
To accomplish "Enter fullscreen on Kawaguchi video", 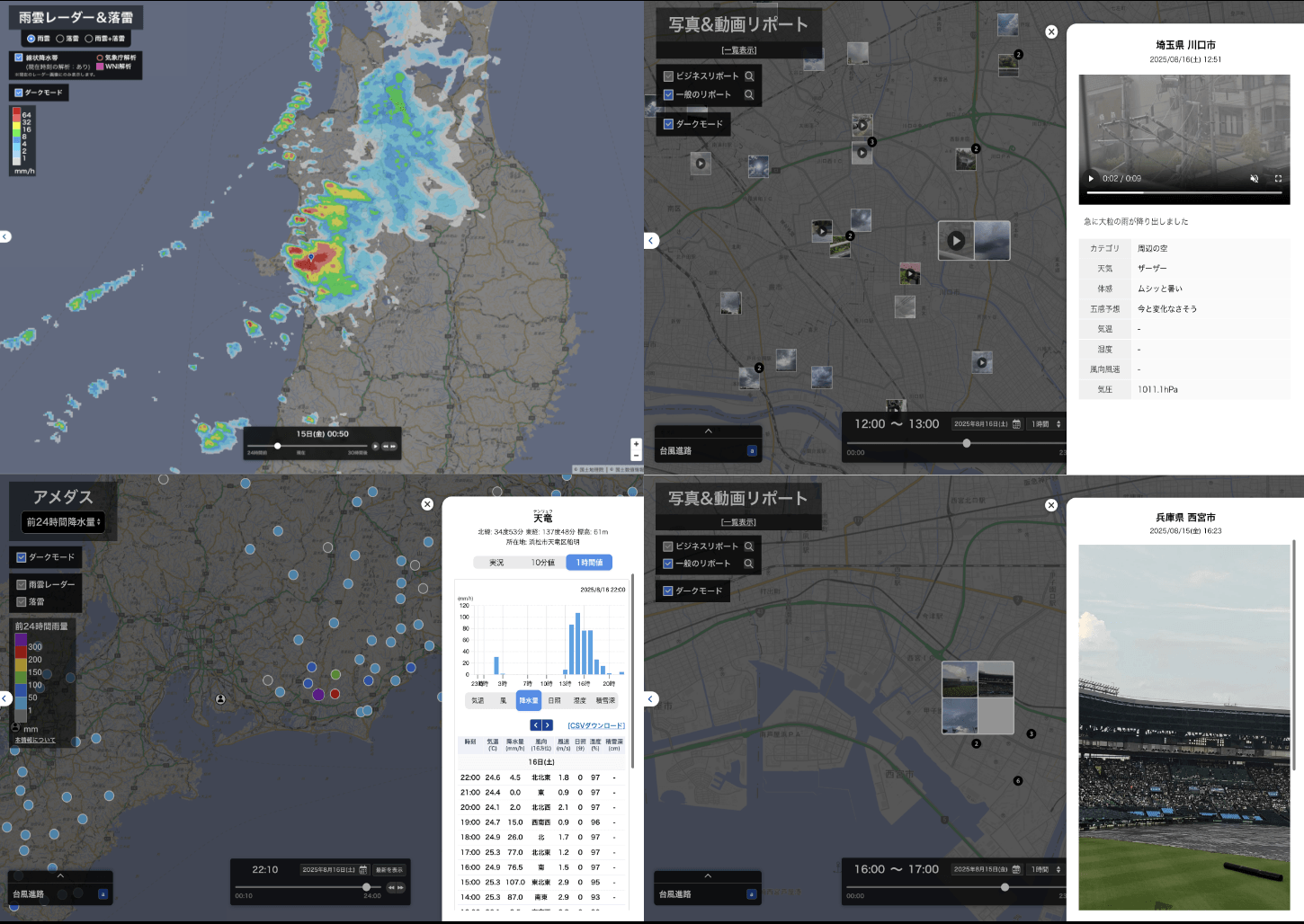I will coord(1278,179).
